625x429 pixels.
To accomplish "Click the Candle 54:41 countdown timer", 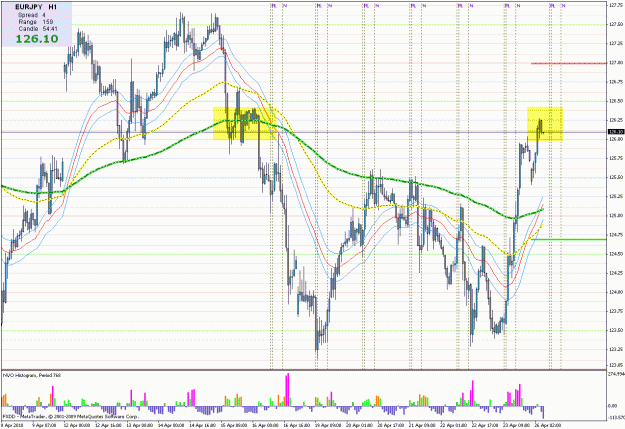I will click(38, 29).
